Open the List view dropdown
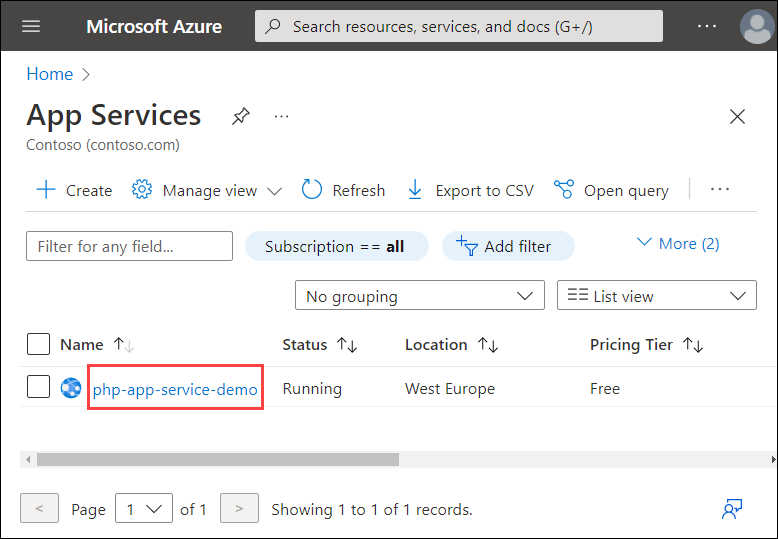 point(656,296)
